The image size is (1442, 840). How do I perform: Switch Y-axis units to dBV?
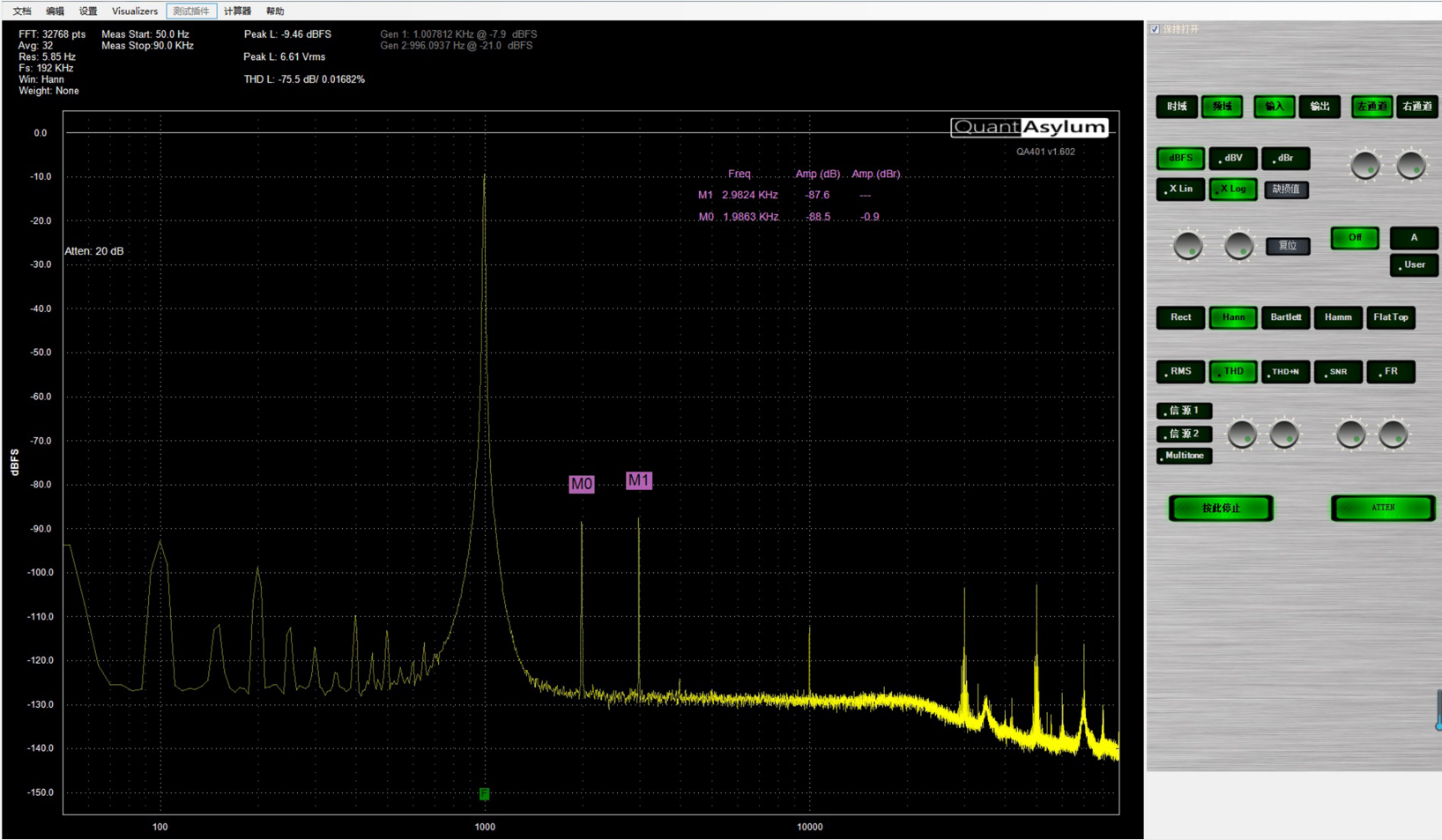[1232, 159]
